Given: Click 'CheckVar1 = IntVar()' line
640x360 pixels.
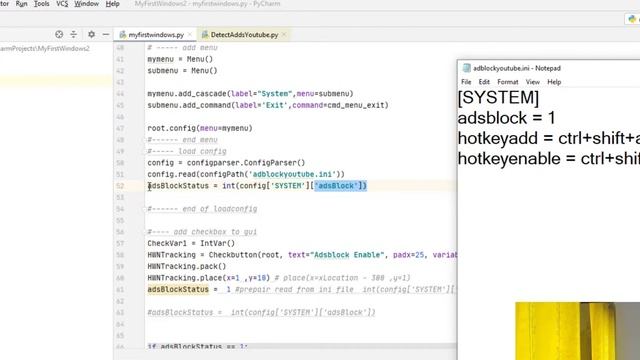Looking at the screenshot, I should tap(191, 243).
